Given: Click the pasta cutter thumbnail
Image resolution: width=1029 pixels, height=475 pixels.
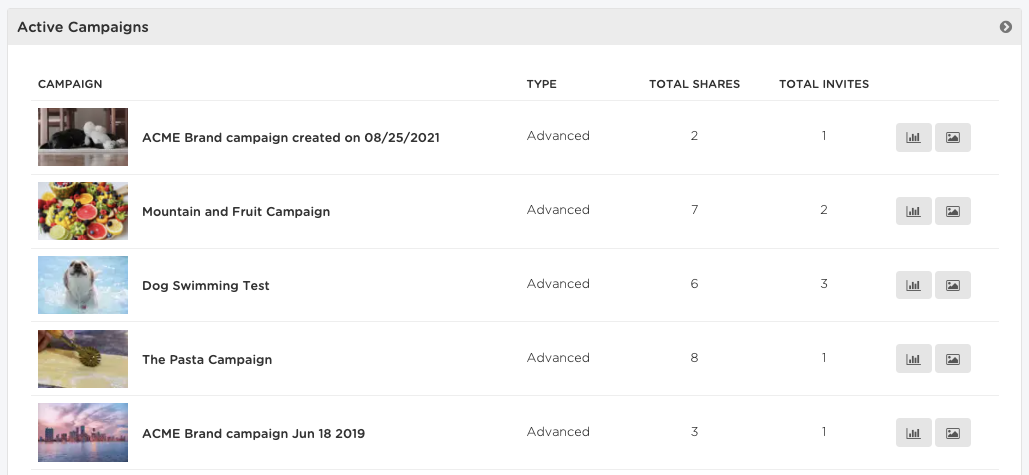Looking at the screenshot, I should [83, 359].
